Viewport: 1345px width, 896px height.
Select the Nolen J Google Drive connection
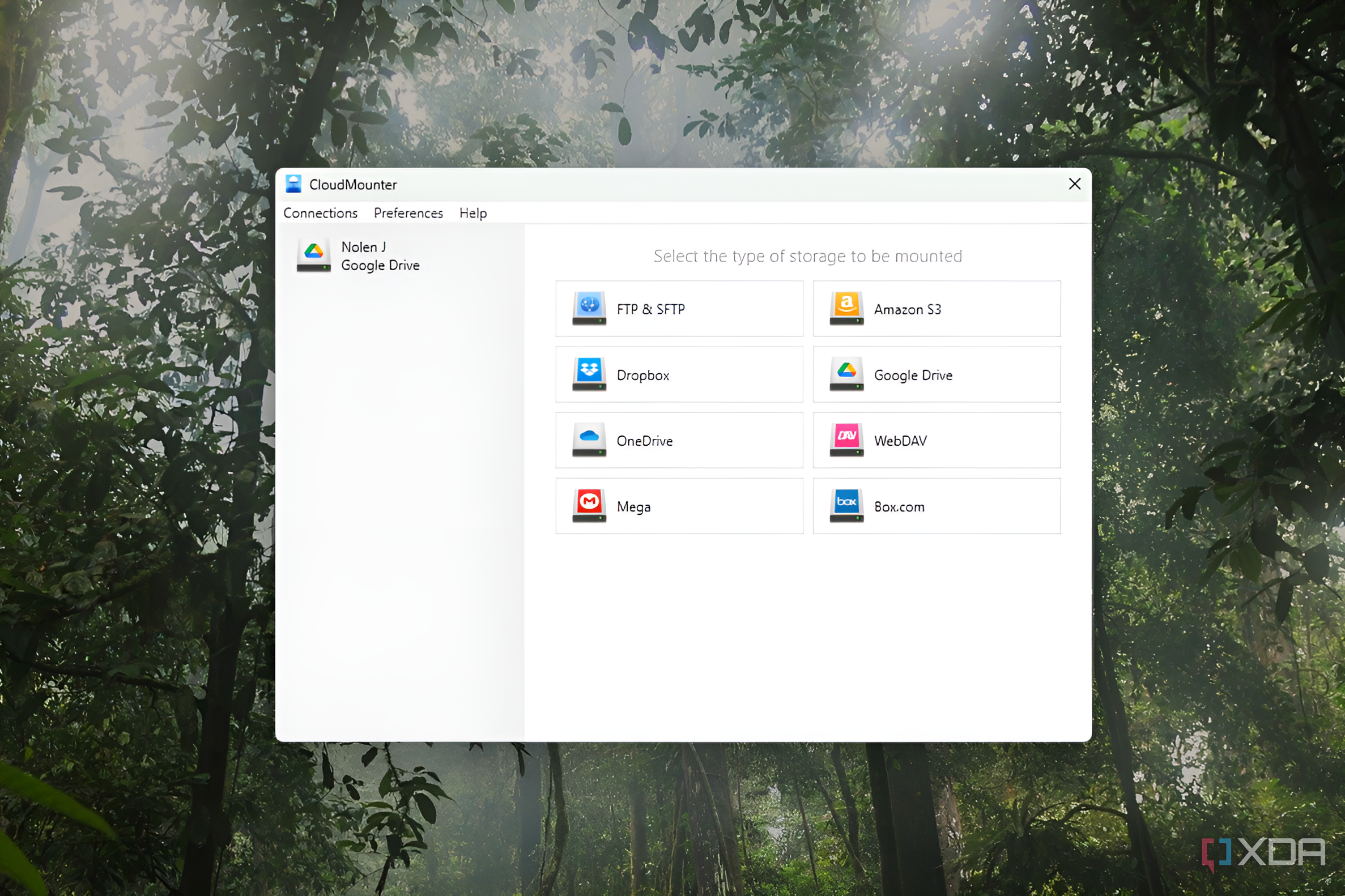pyautogui.click(x=380, y=255)
